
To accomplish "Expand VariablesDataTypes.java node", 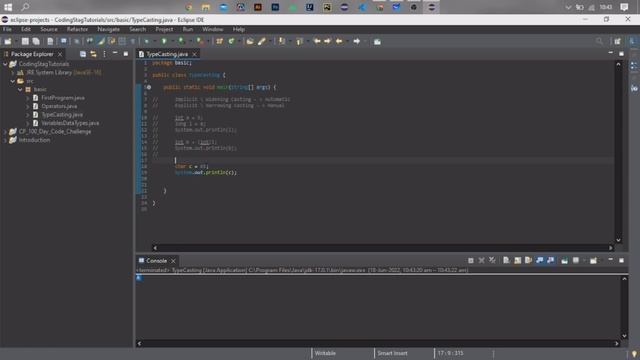I will click(x=27, y=123).
